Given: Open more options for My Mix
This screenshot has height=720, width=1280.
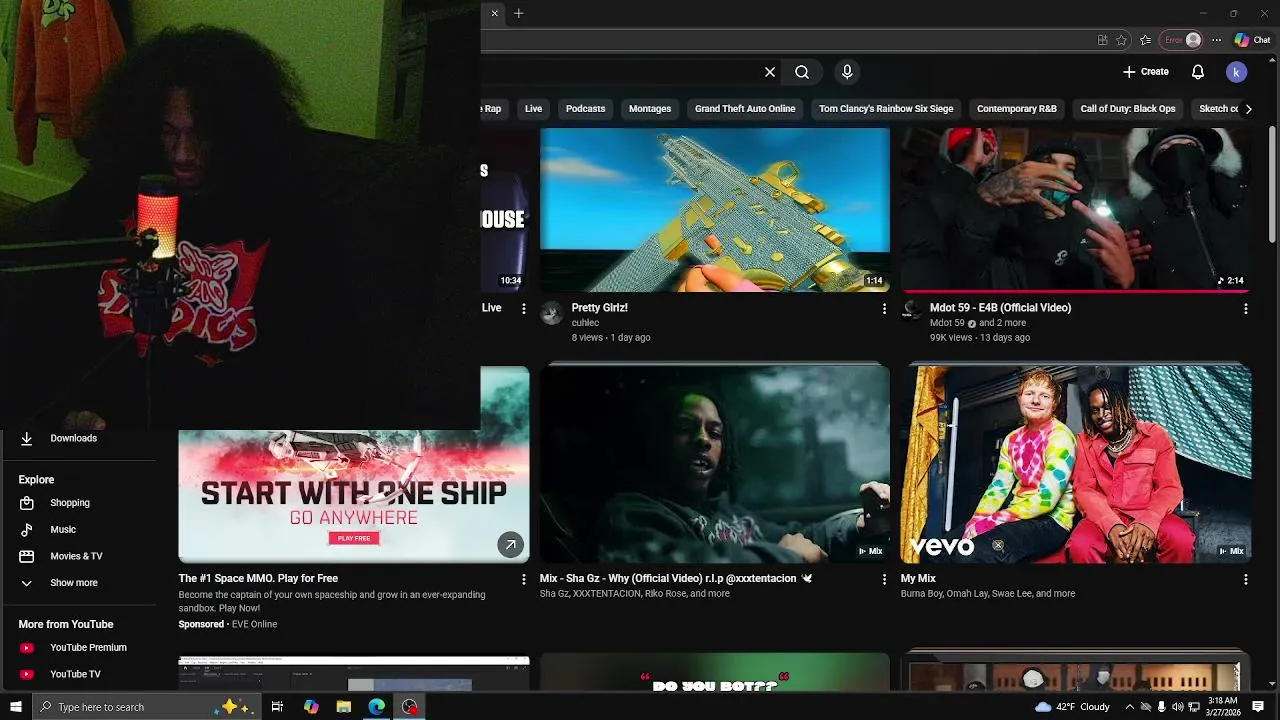Looking at the screenshot, I should (x=1245, y=579).
